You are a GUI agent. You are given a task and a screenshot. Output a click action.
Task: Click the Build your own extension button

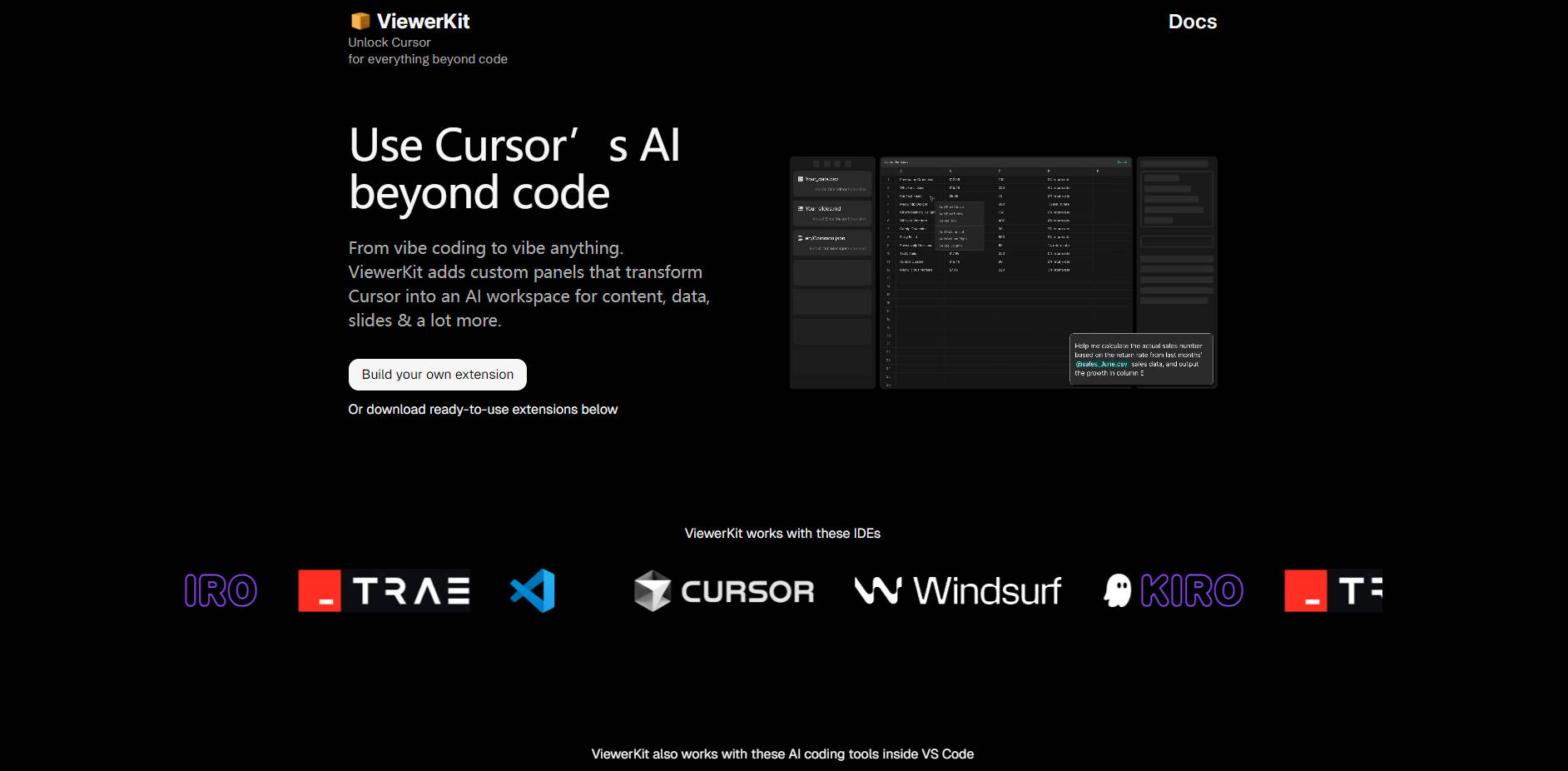coord(436,375)
